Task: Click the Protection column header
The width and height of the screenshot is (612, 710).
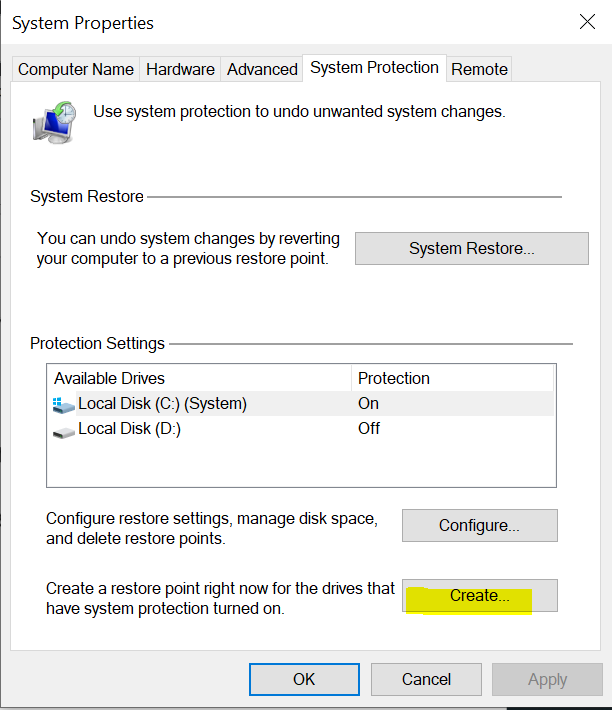Action: [452, 378]
